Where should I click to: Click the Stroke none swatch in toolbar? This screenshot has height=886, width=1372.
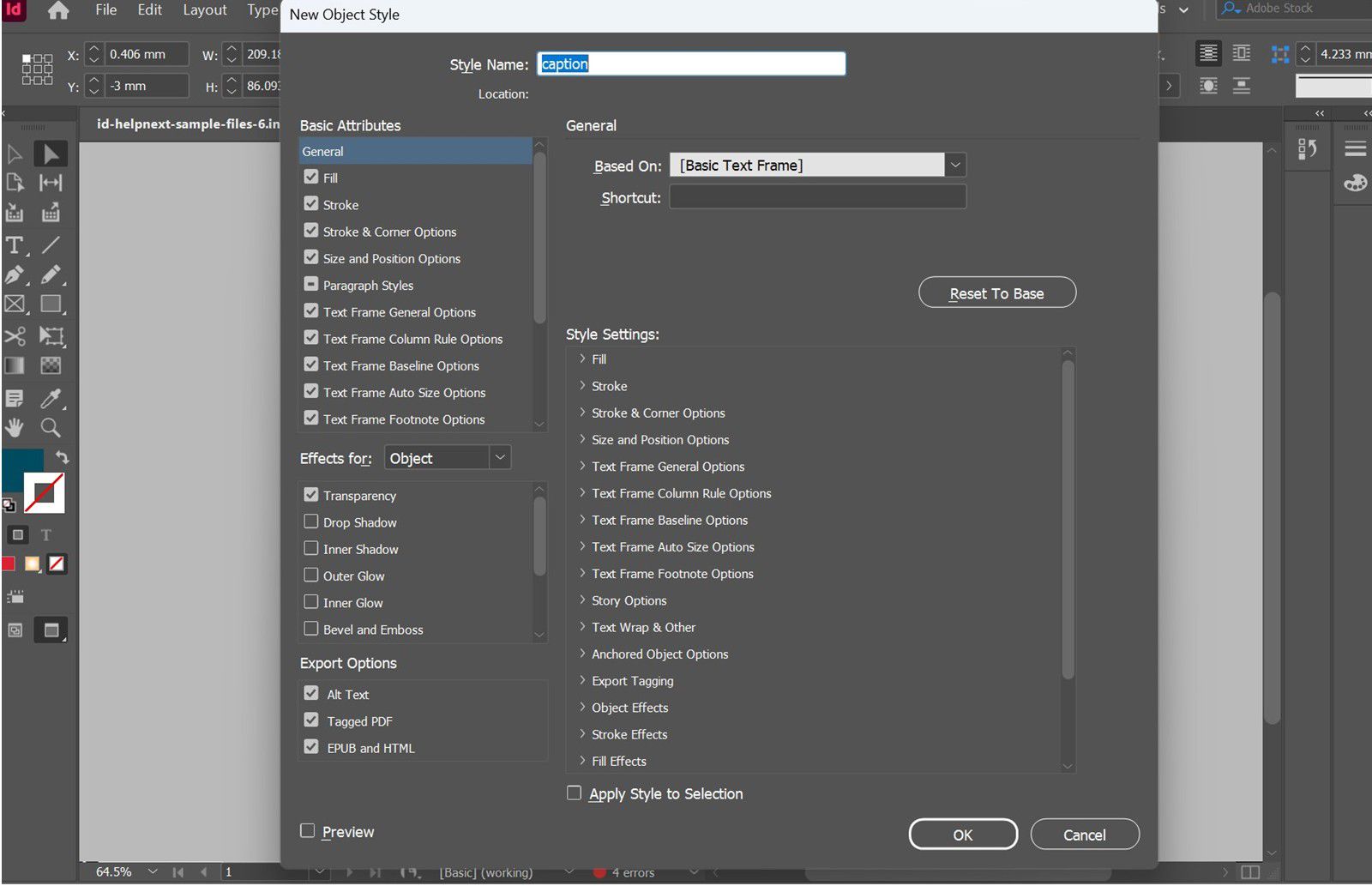[x=45, y=493]
